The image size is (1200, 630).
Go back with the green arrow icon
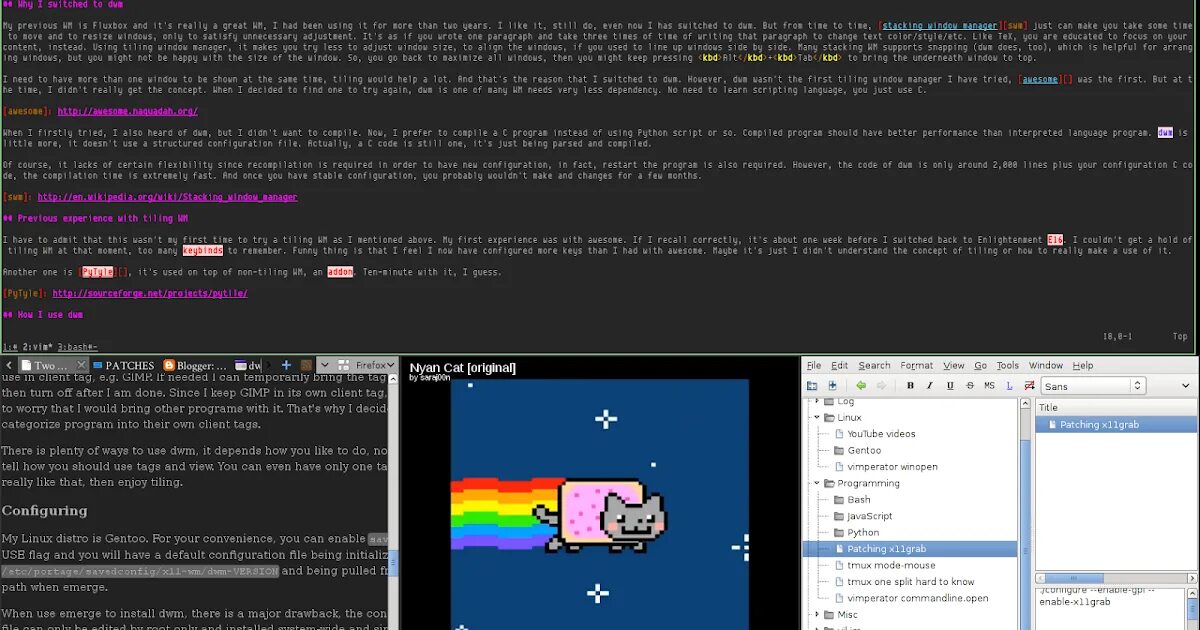(x=861, y=386)
